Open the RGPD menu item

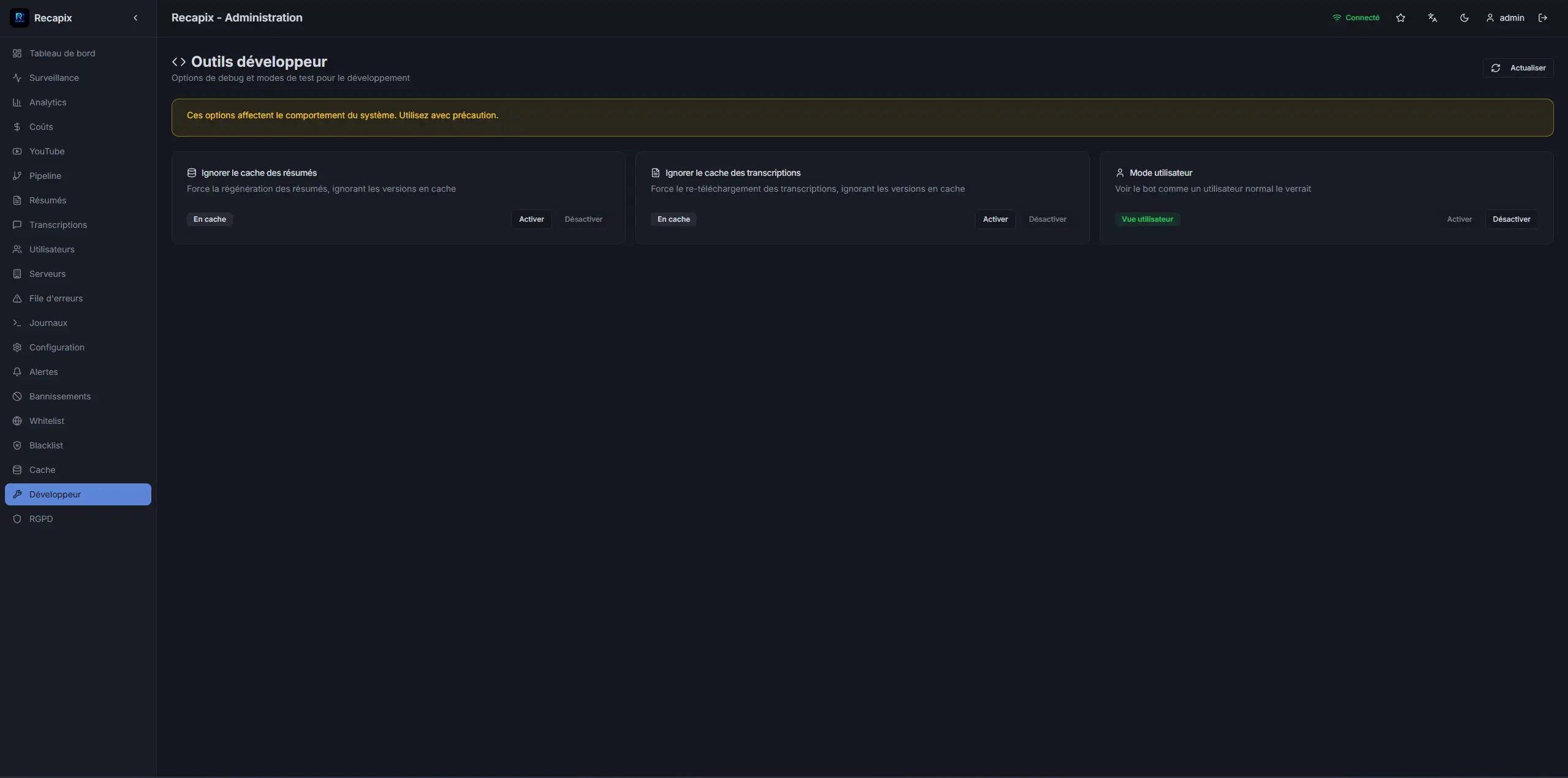(41, 519)
